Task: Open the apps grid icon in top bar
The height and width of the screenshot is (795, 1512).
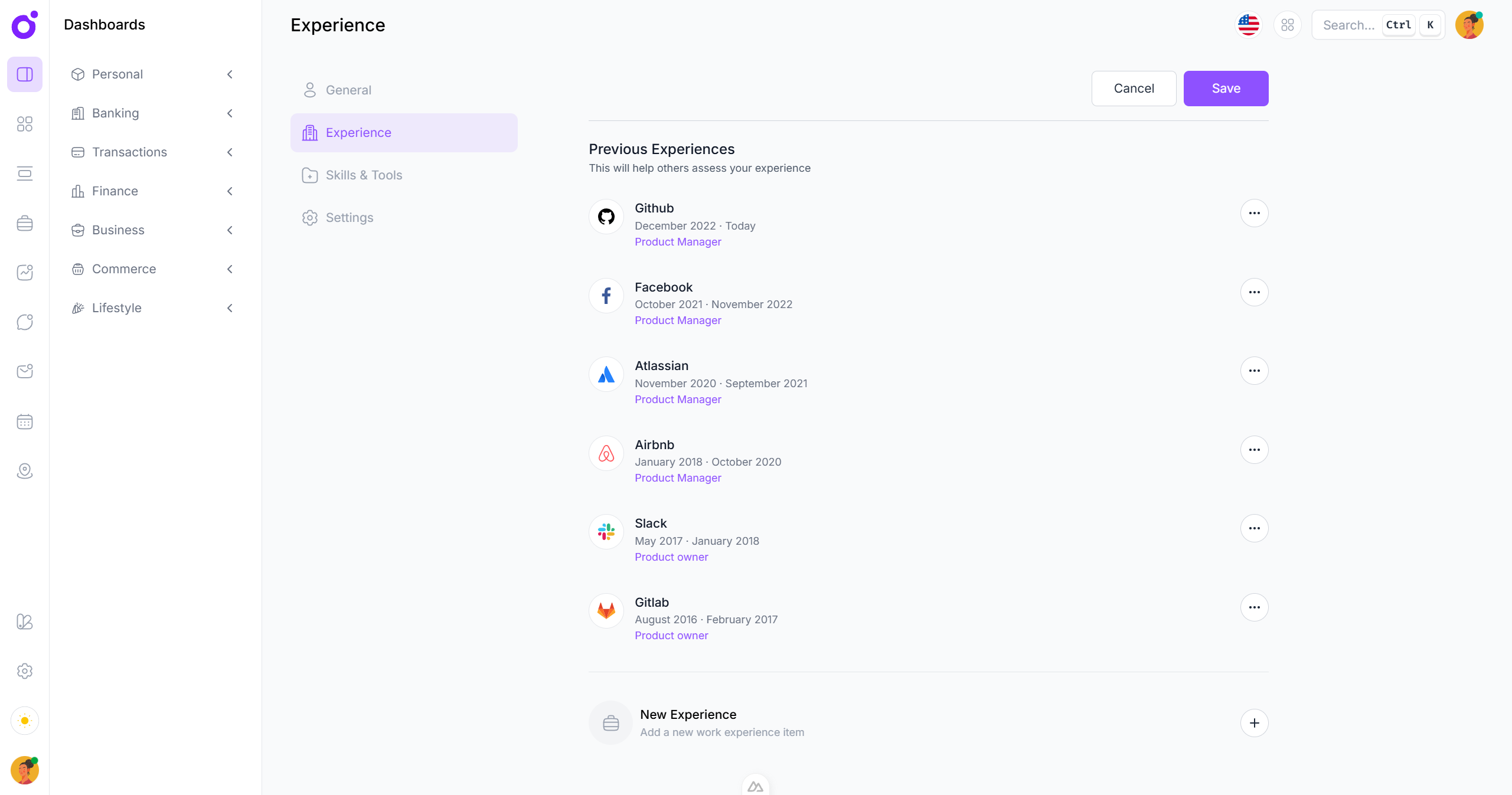Action: click(1287, 25)
